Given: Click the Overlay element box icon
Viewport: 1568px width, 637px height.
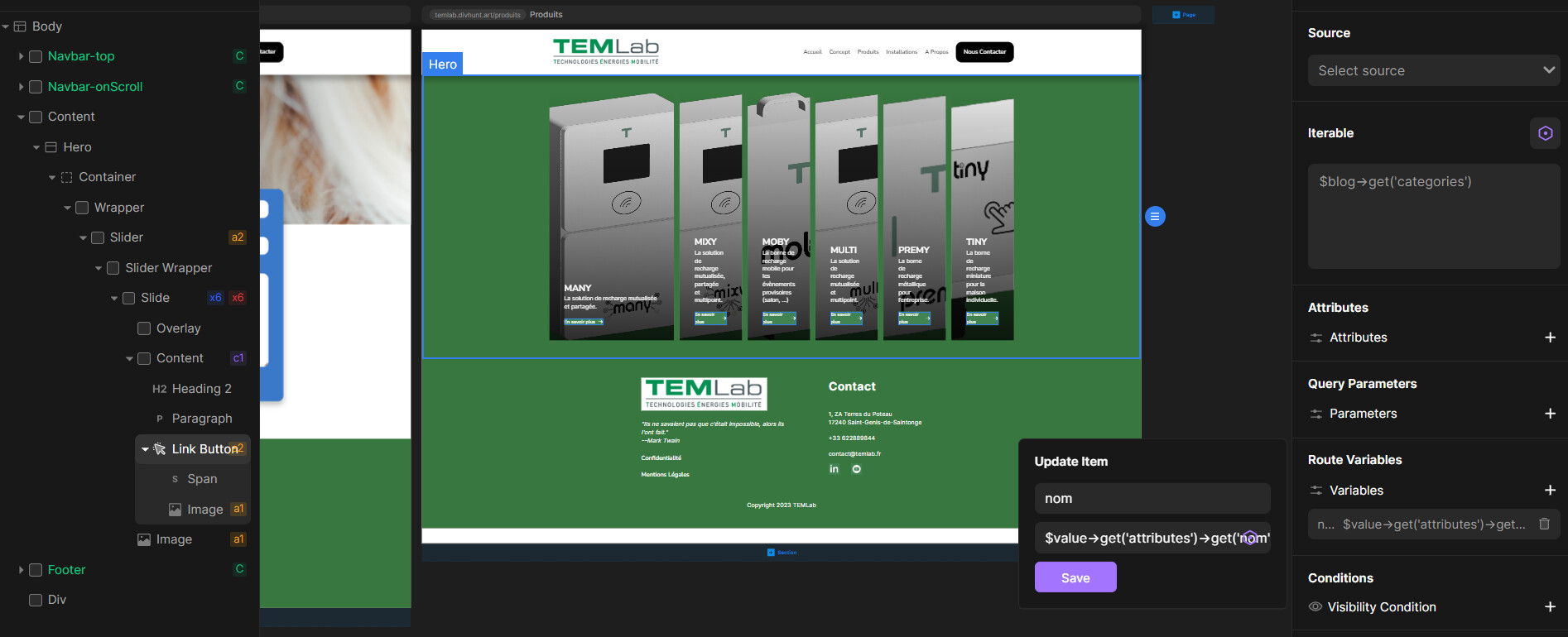Looking at the screenshot, I should tap(144, 328).
